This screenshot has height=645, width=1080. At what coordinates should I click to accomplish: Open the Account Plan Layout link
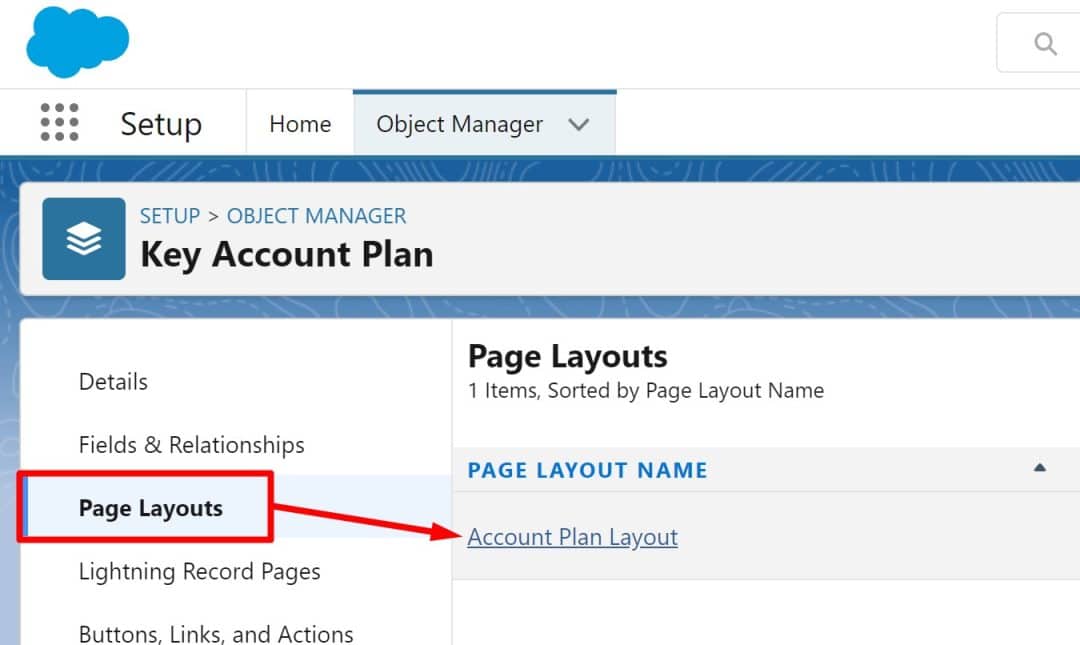click(572, 537)
